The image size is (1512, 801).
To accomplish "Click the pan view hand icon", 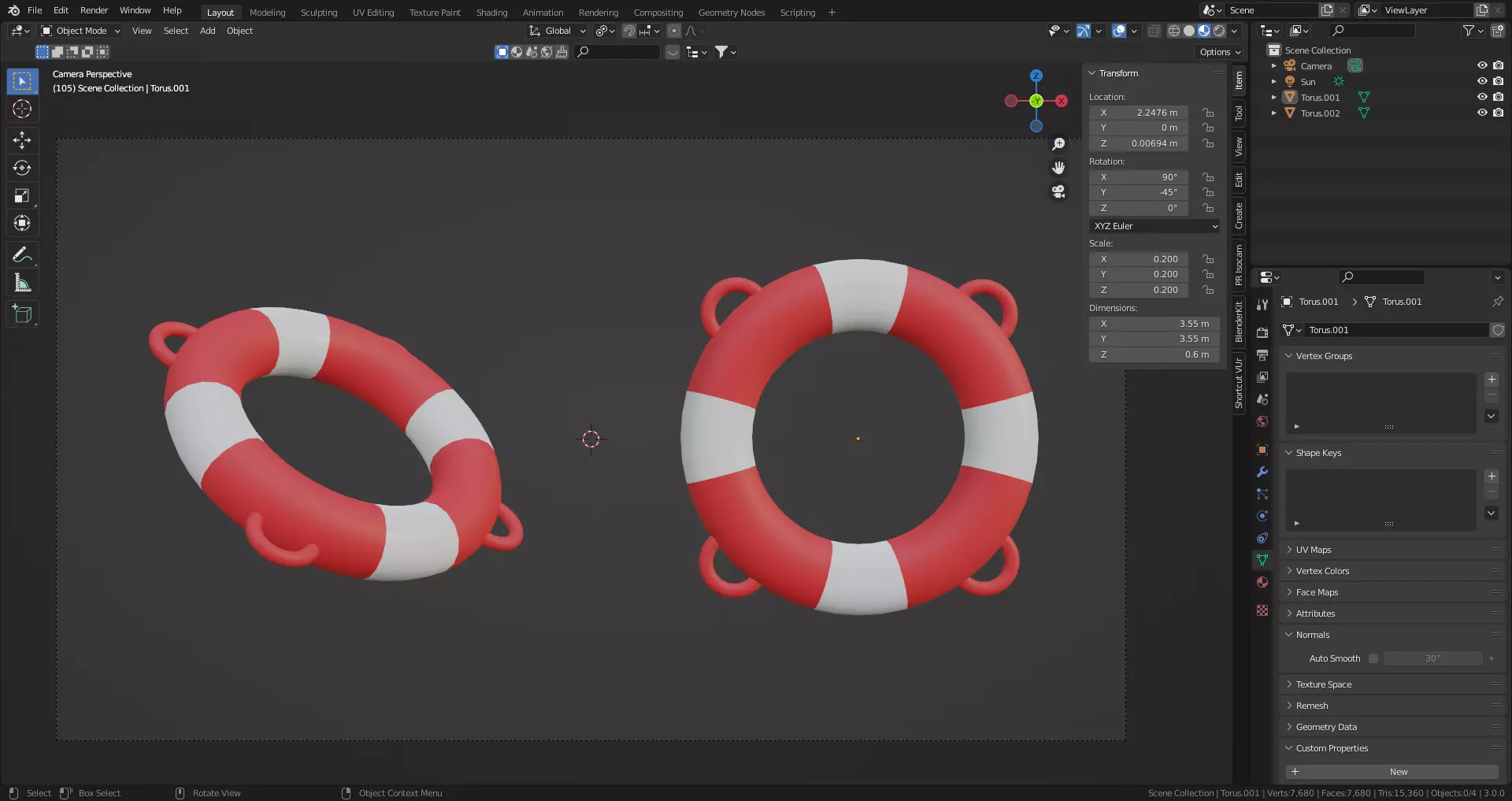I will click(1058, 168).
